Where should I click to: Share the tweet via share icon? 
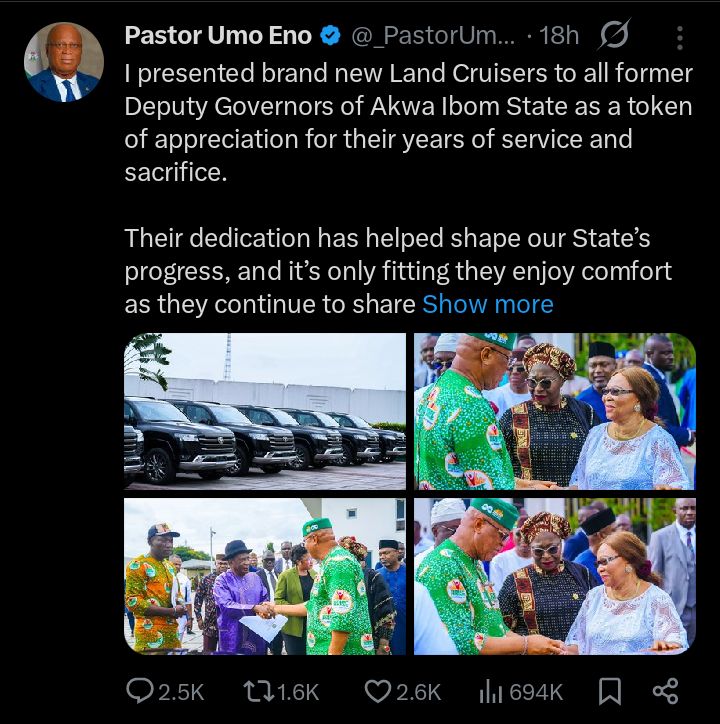click(665, 690)
